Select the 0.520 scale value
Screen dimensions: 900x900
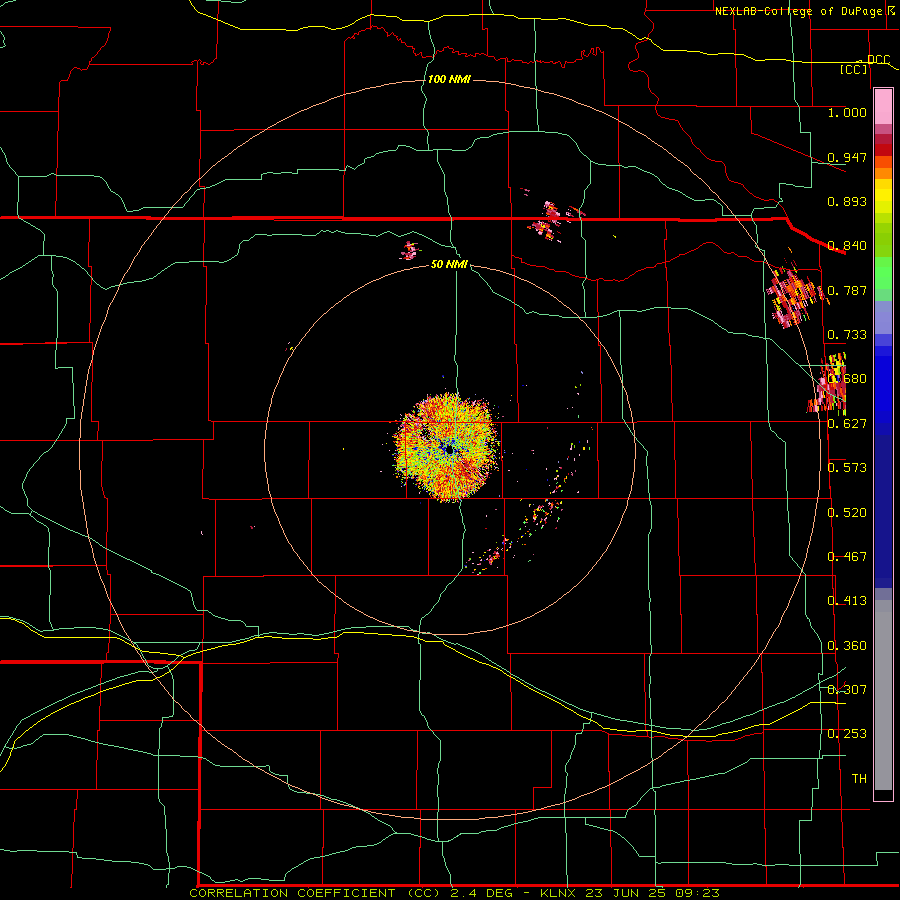pyautogui.click(x=847, y=513)
